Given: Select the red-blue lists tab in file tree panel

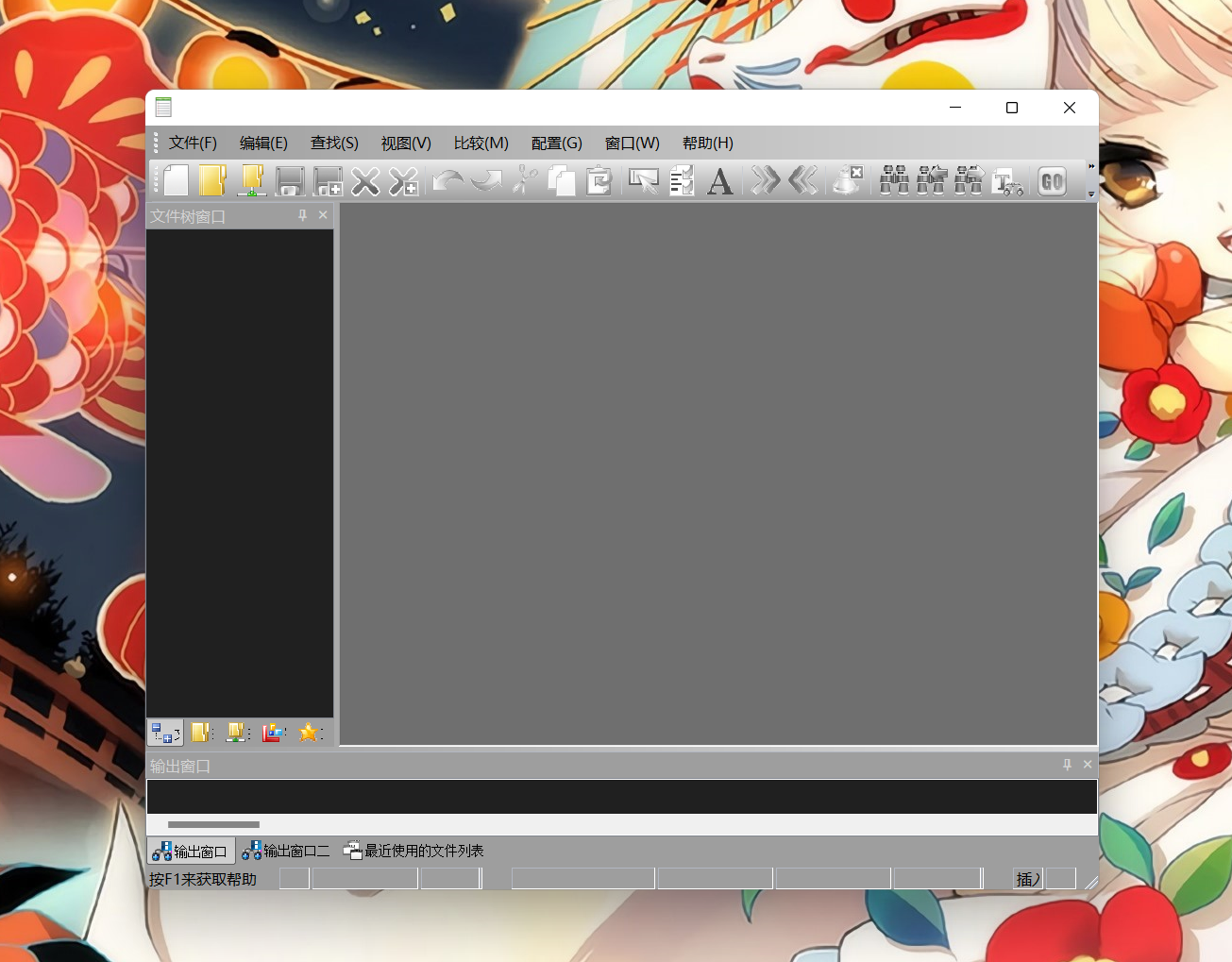Looking at the screenshot, I should [274, 733].
